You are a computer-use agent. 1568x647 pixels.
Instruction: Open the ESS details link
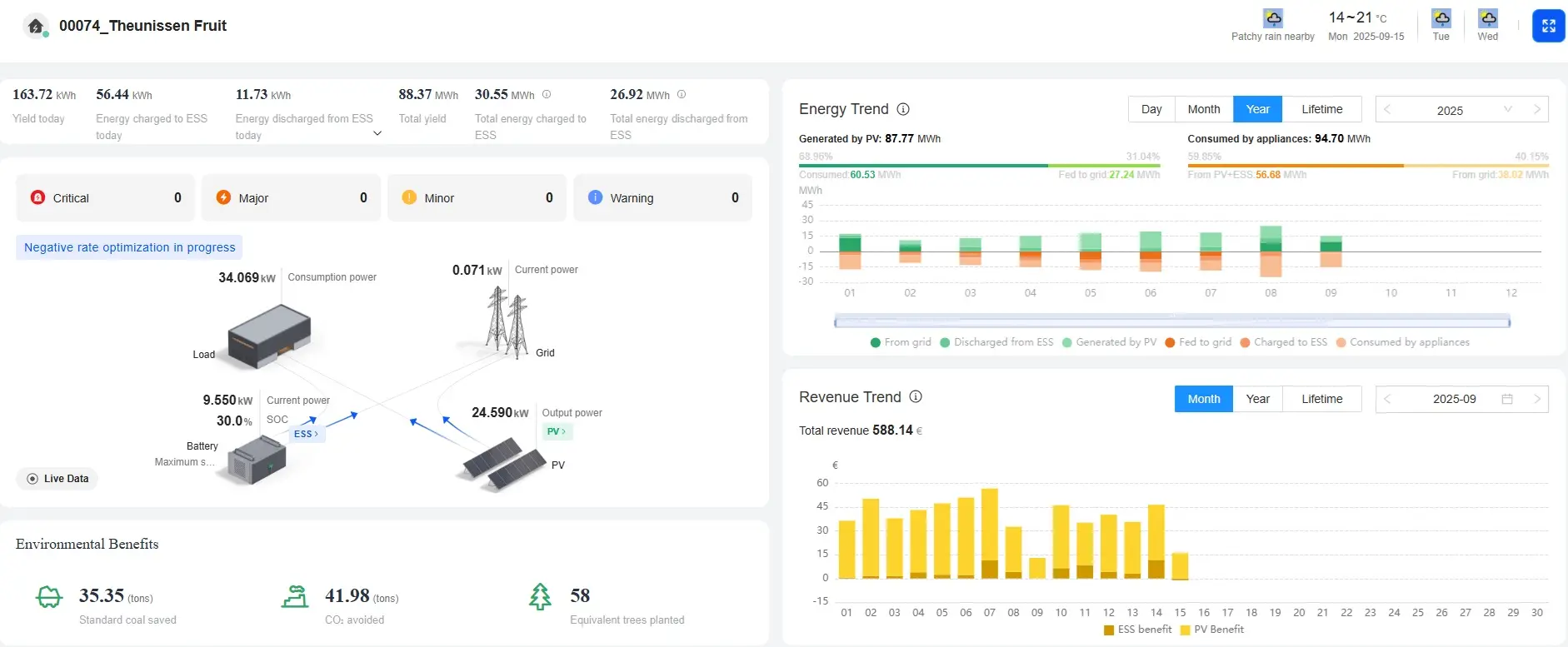point(306,434)
